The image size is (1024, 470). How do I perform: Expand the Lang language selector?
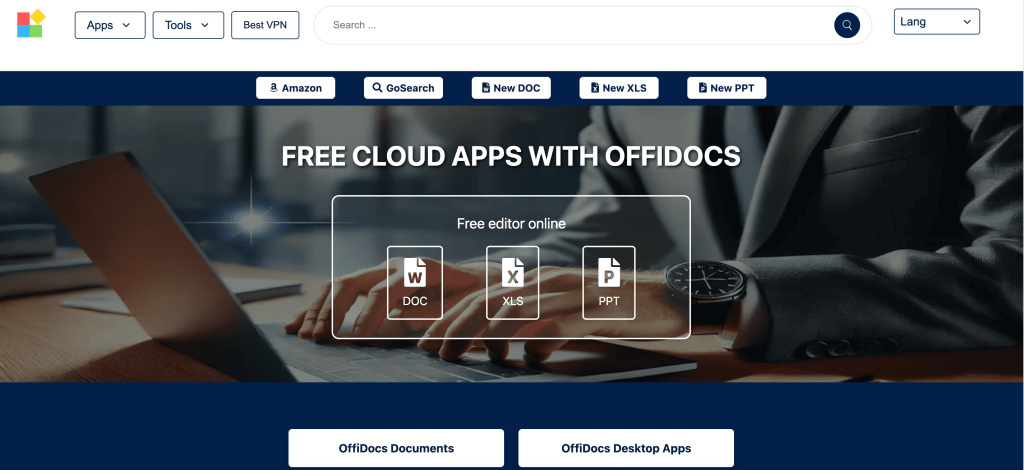936,22
